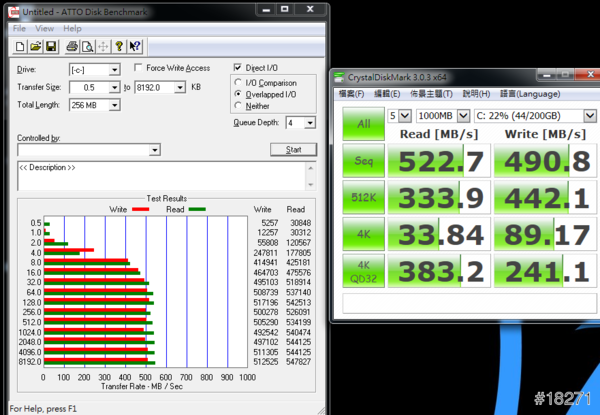Select the Neither radio button
600x415 pixels.
pos(237,105)
